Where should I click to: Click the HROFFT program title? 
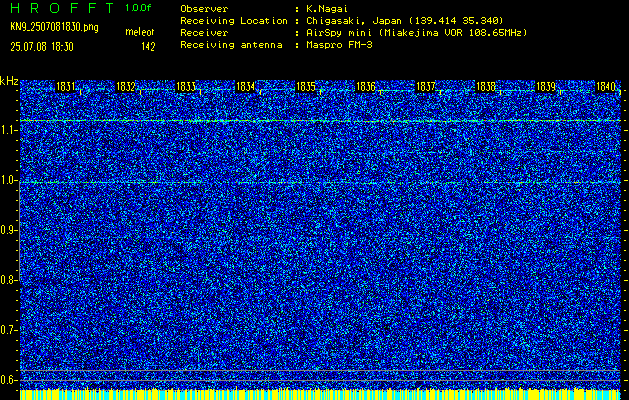[63, 8]
